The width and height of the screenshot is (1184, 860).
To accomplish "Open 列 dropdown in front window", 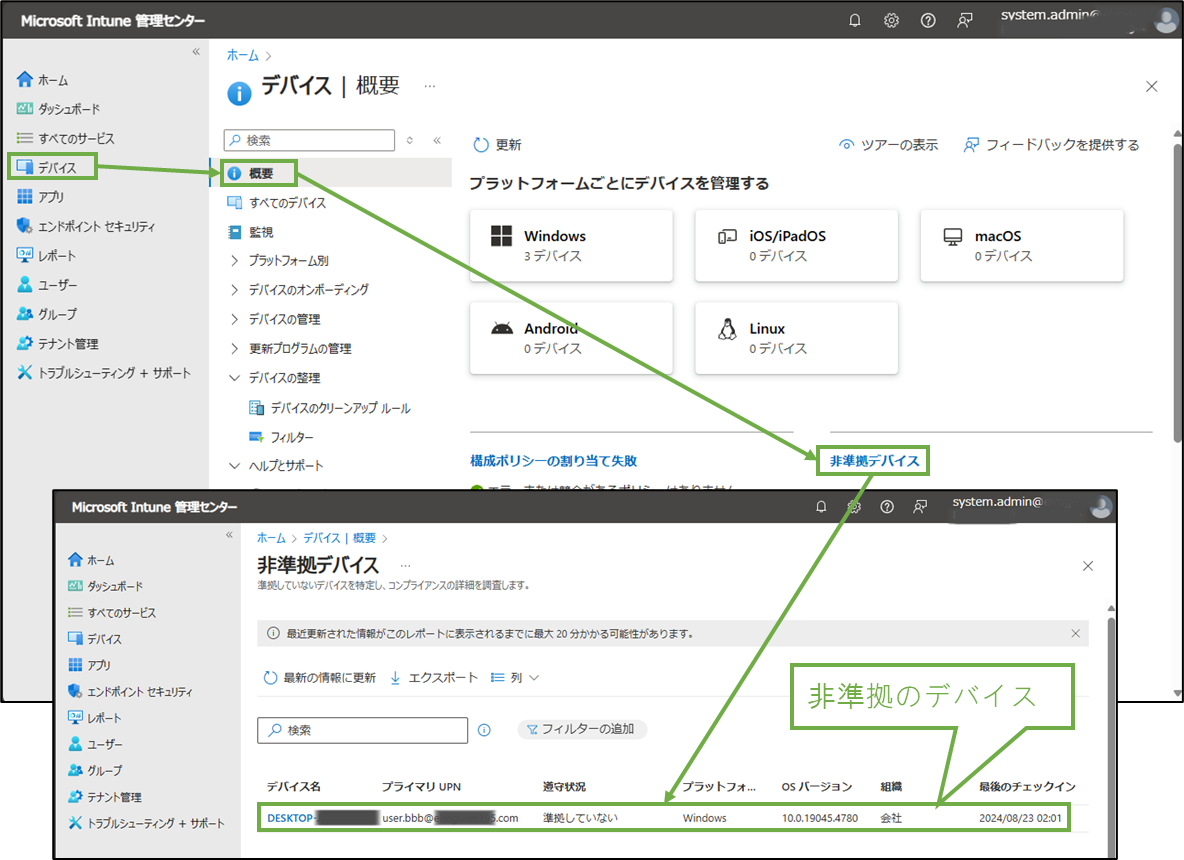I will [515, 677].
